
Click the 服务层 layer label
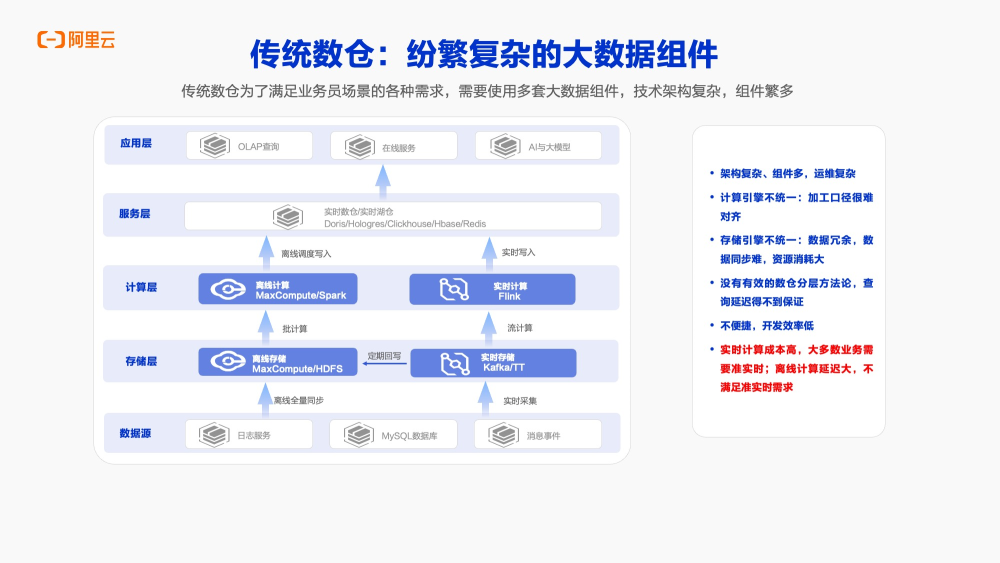pyautogui.click(x=135, y=214)
